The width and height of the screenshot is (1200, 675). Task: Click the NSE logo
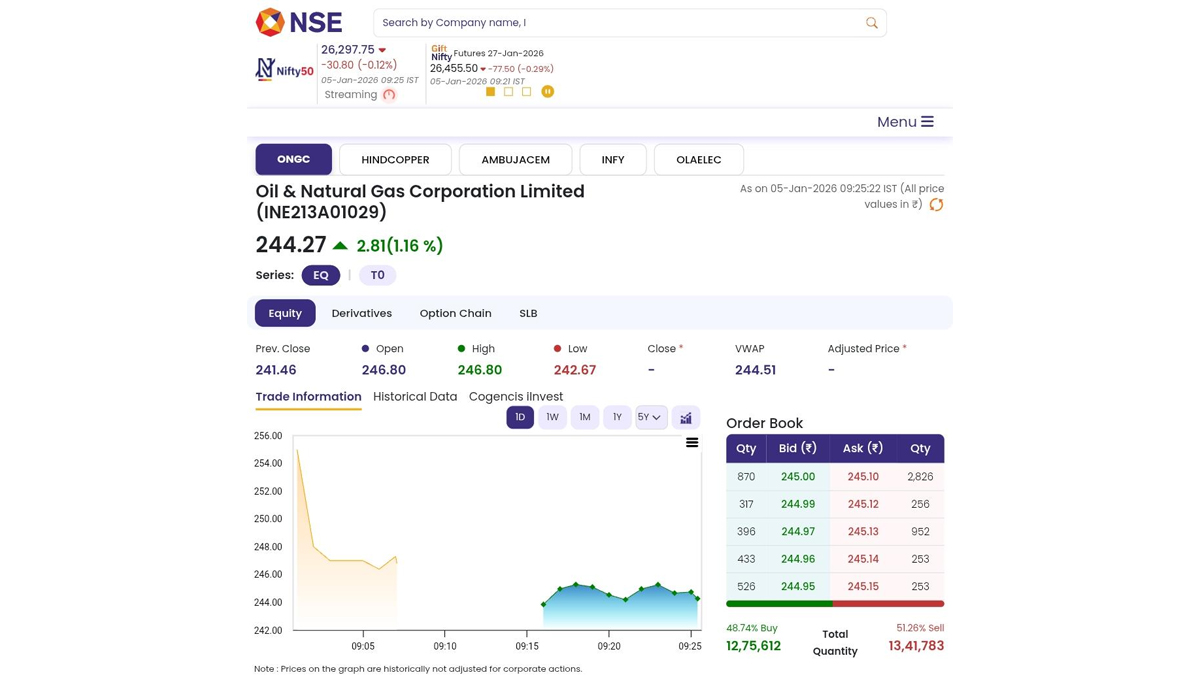pyautogui.click(x=298, y=22)
